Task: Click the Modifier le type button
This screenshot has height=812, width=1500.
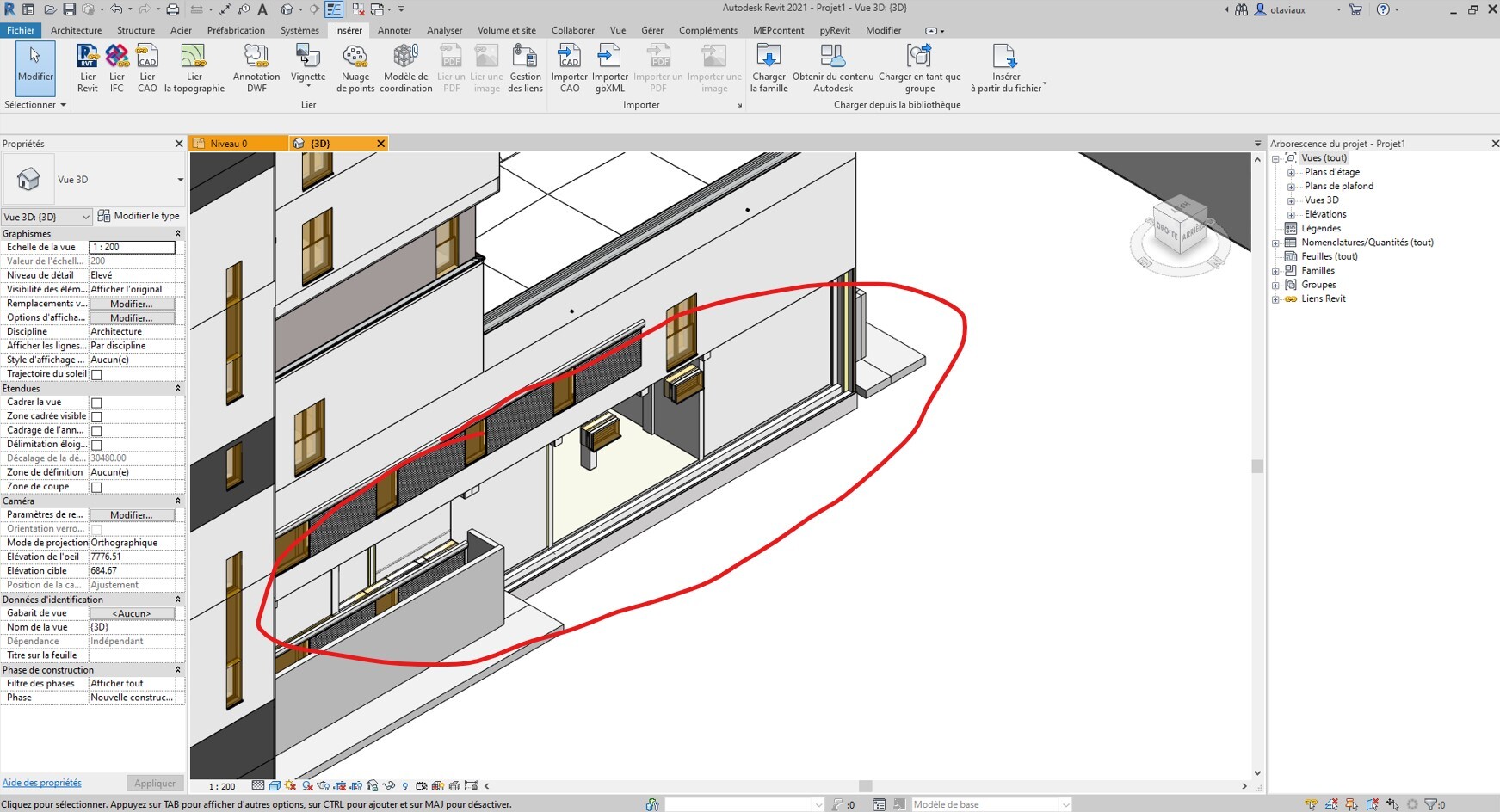Action: (x=139, y=216)
